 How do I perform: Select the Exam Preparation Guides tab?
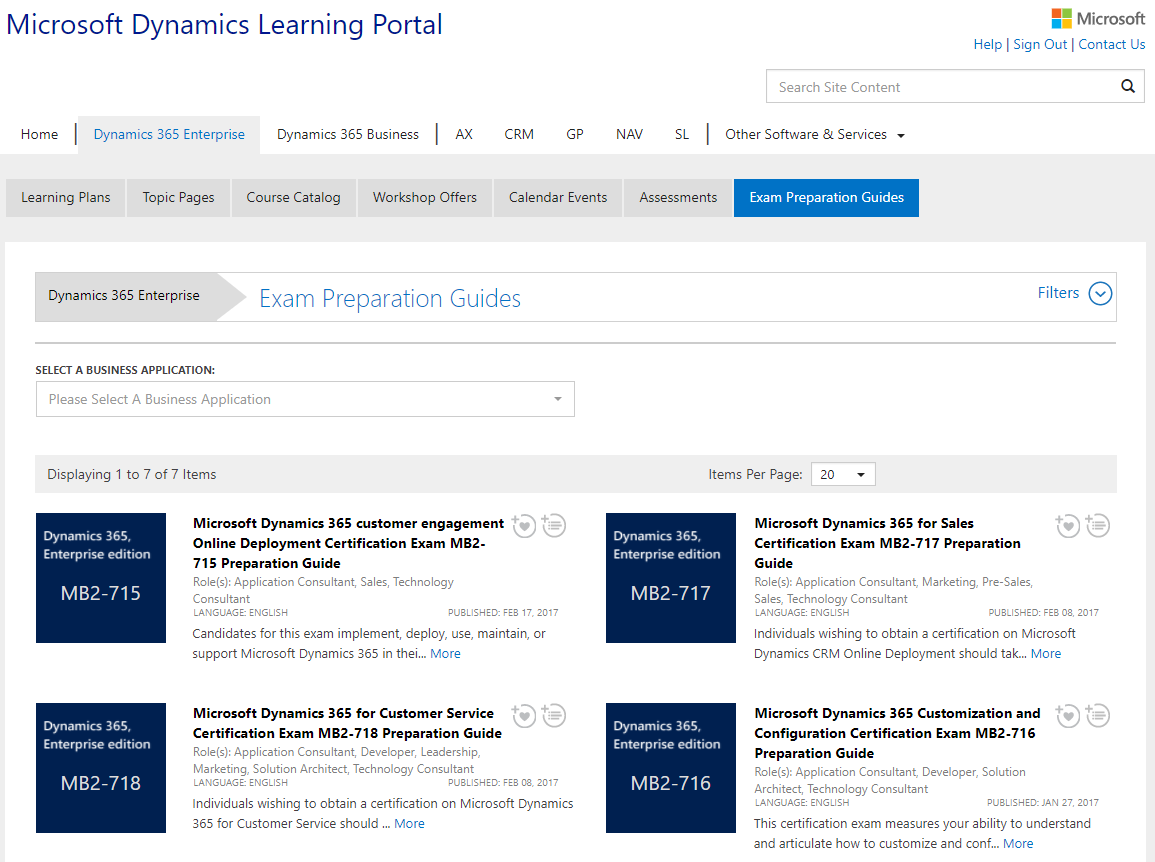pos(826,197)
